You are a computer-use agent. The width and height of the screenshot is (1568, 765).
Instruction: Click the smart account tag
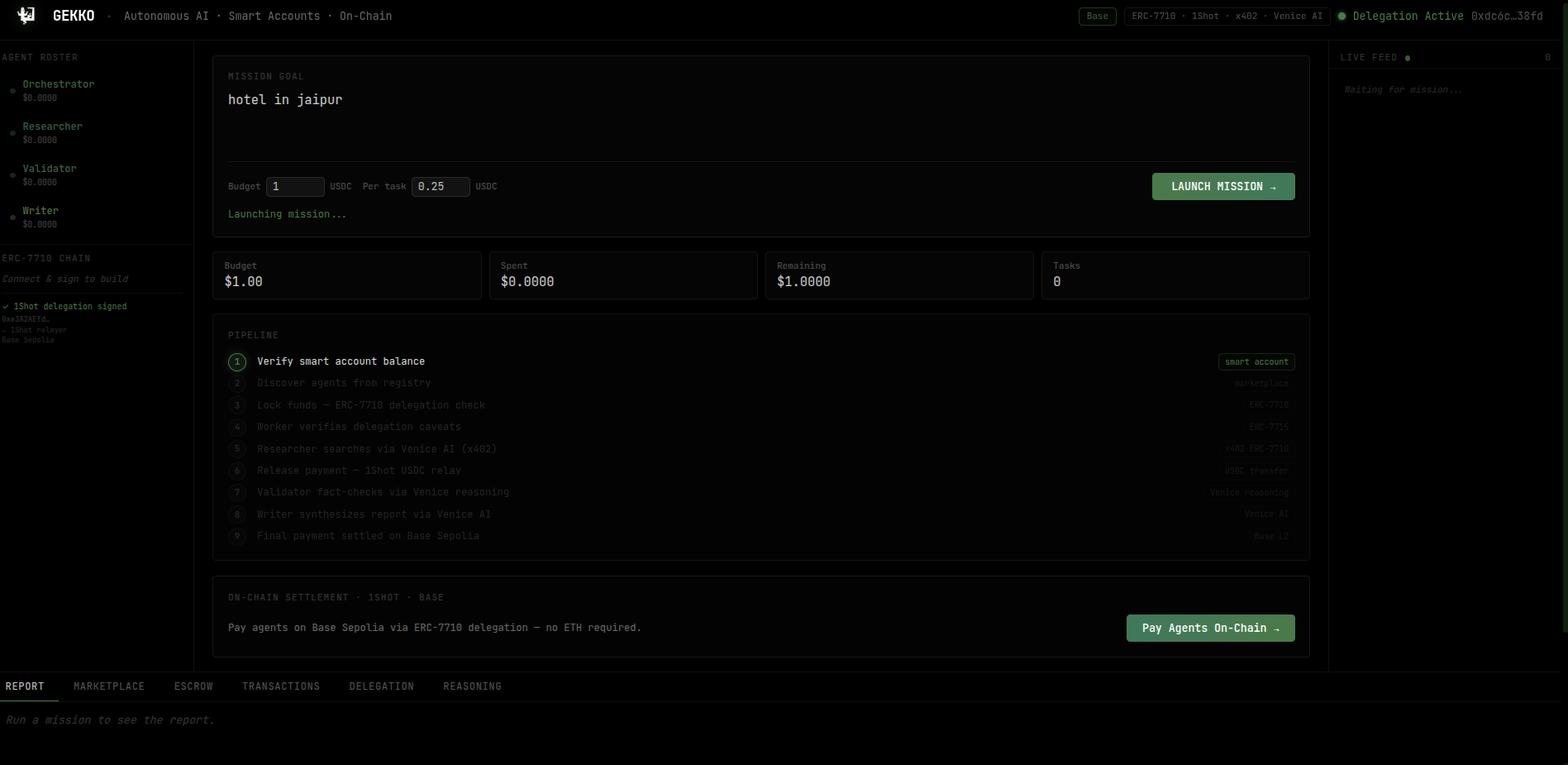1256,361
